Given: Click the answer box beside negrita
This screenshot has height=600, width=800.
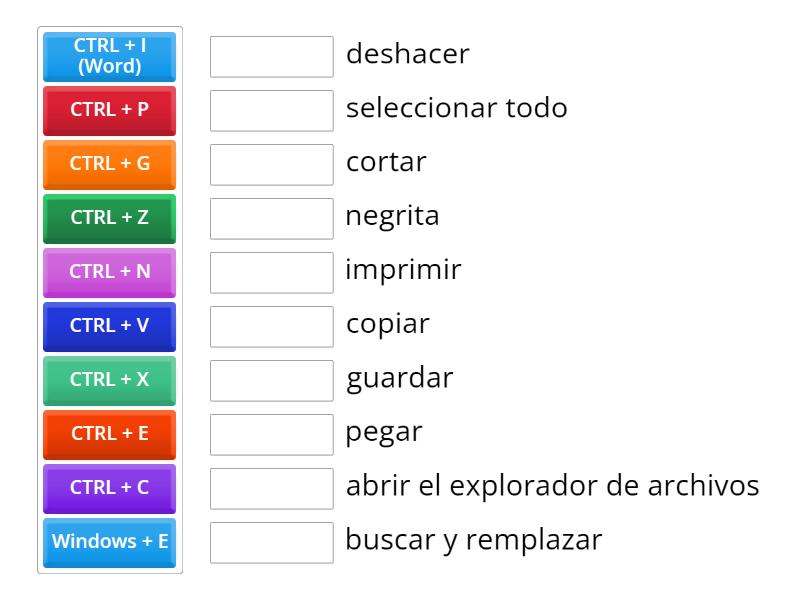Looking at the screenshot, I should (x=271, y=219).
